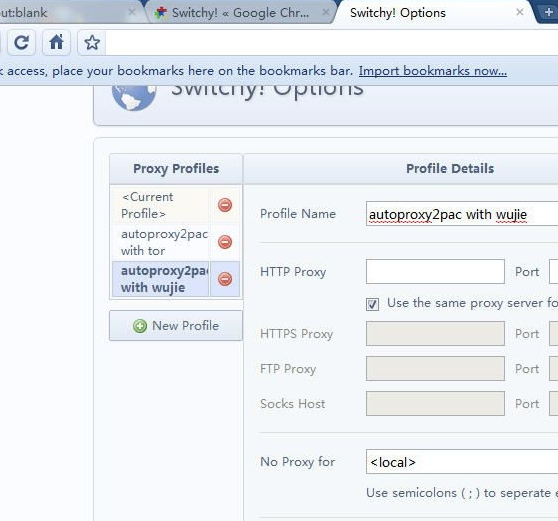Switch to the Switchy! Google Chrome tab
This screenshot has height=521, width=558.
(239, 13)
